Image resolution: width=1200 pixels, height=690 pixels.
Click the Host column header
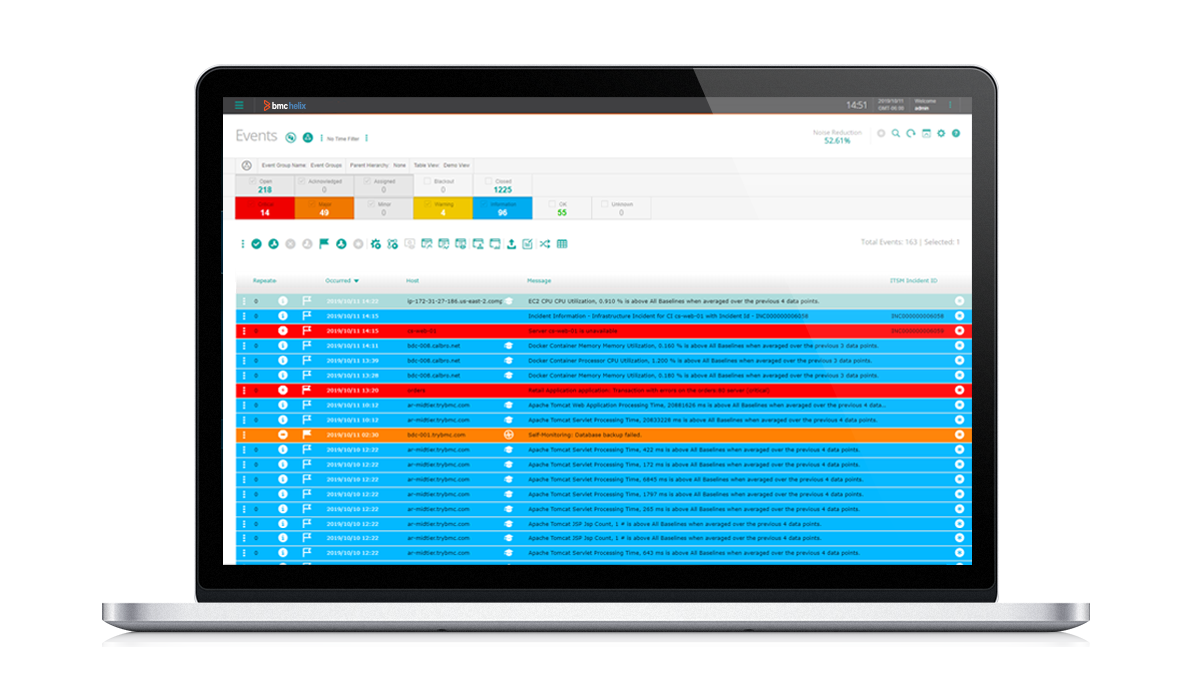point(413,281)
